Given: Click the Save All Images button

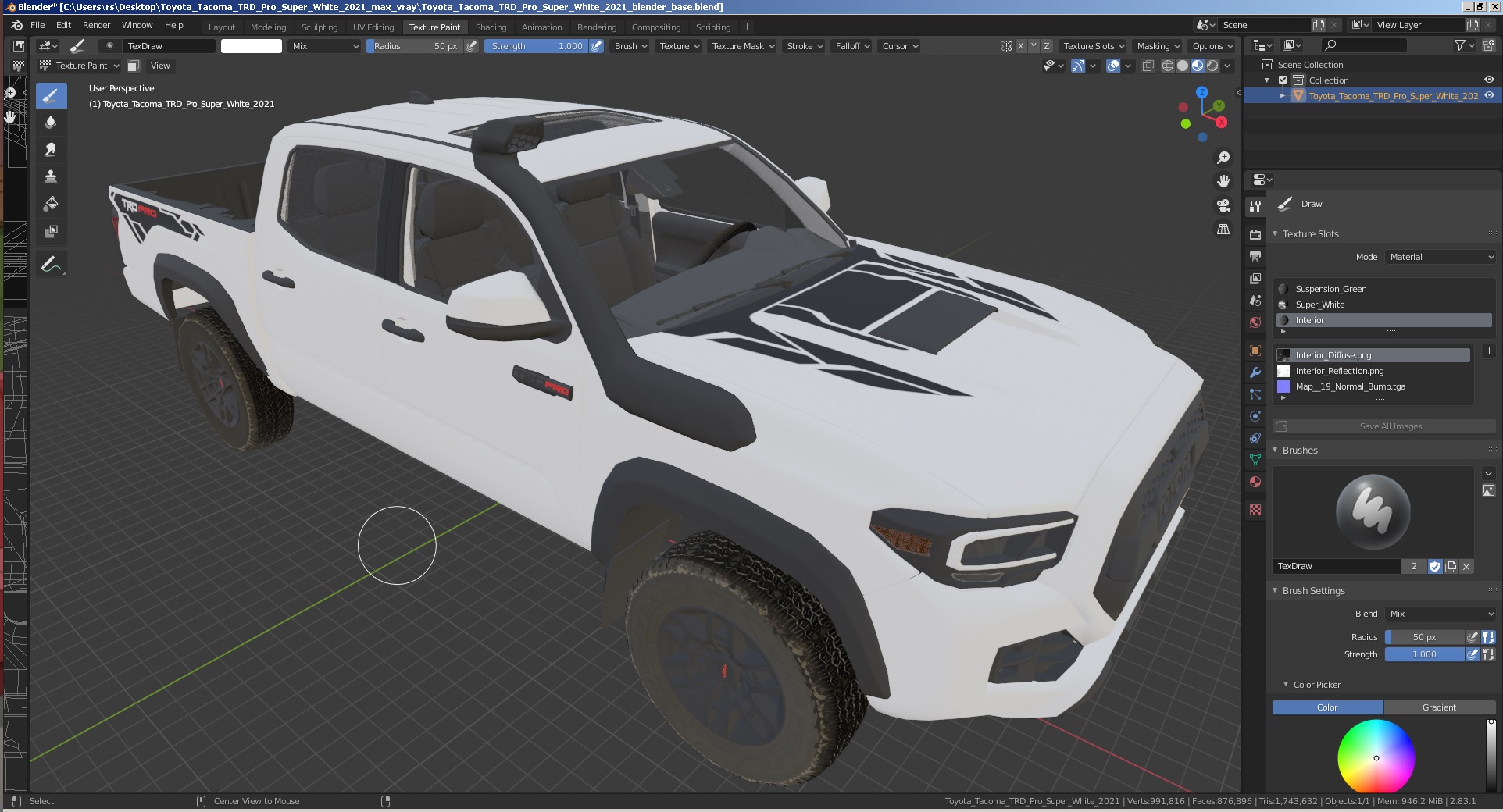Looking at the screenshot, I should [x=1383, y=426].
